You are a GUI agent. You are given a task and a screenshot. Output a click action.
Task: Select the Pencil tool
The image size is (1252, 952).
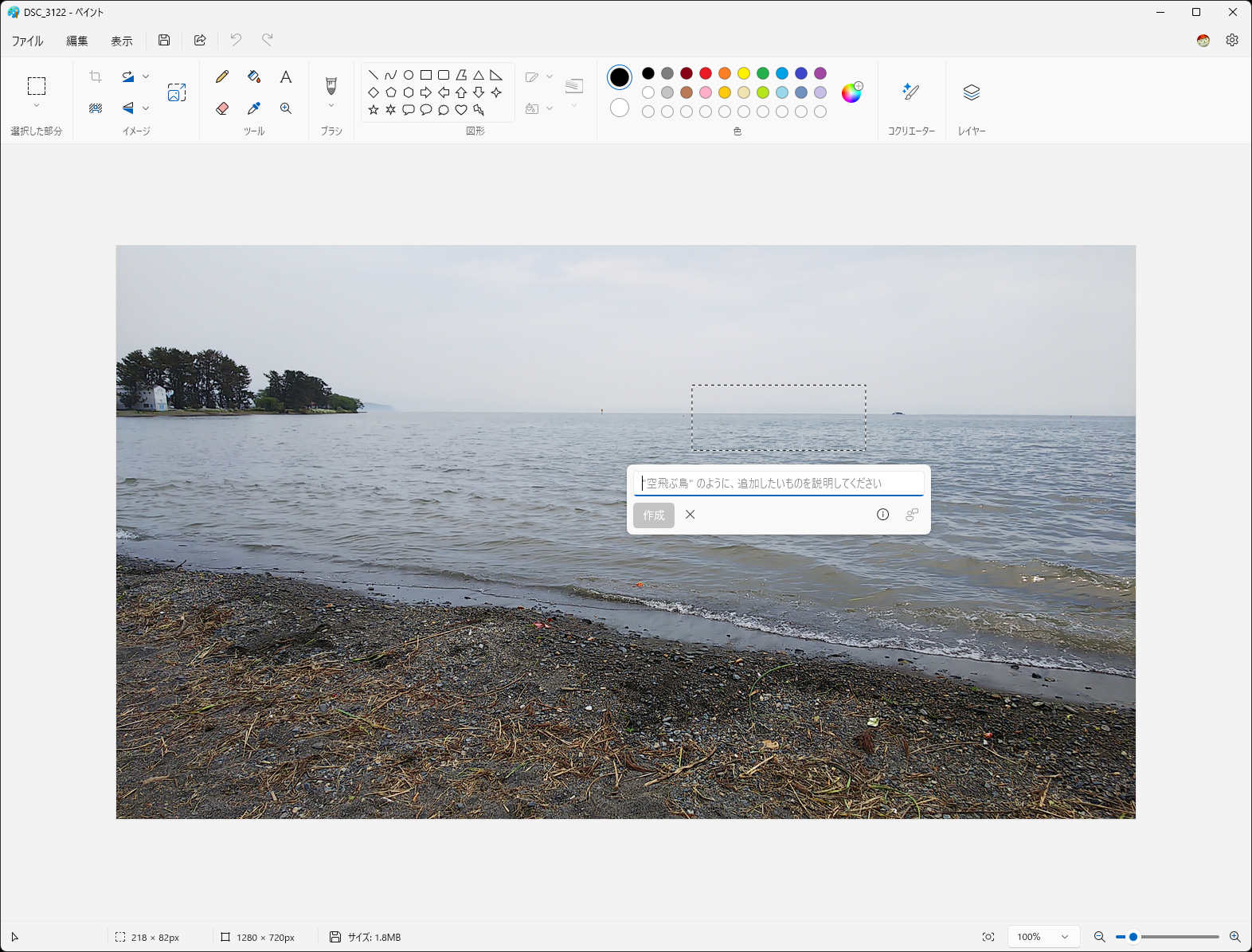point(222,76)
